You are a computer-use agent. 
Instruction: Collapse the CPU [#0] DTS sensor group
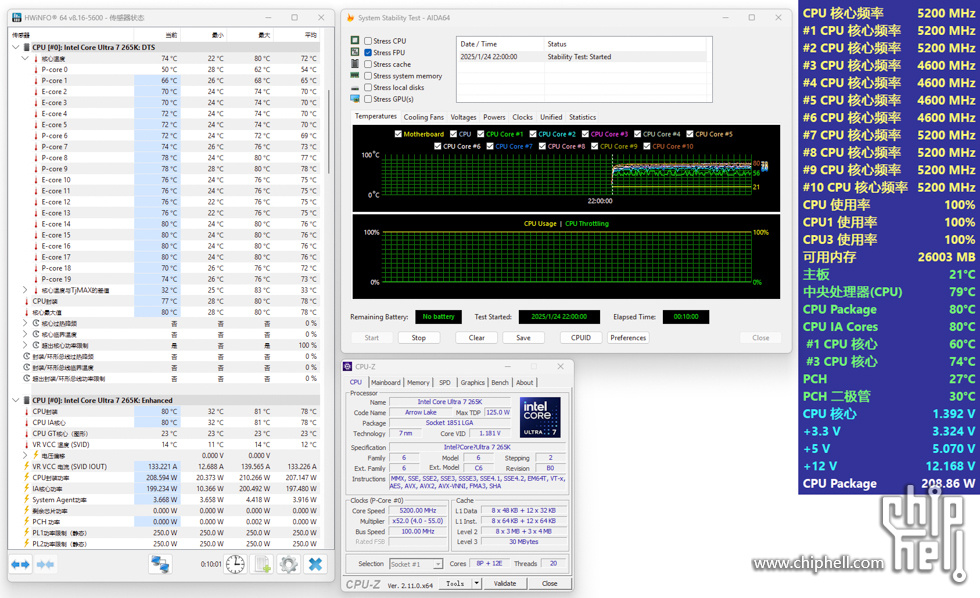coord(16,47)
